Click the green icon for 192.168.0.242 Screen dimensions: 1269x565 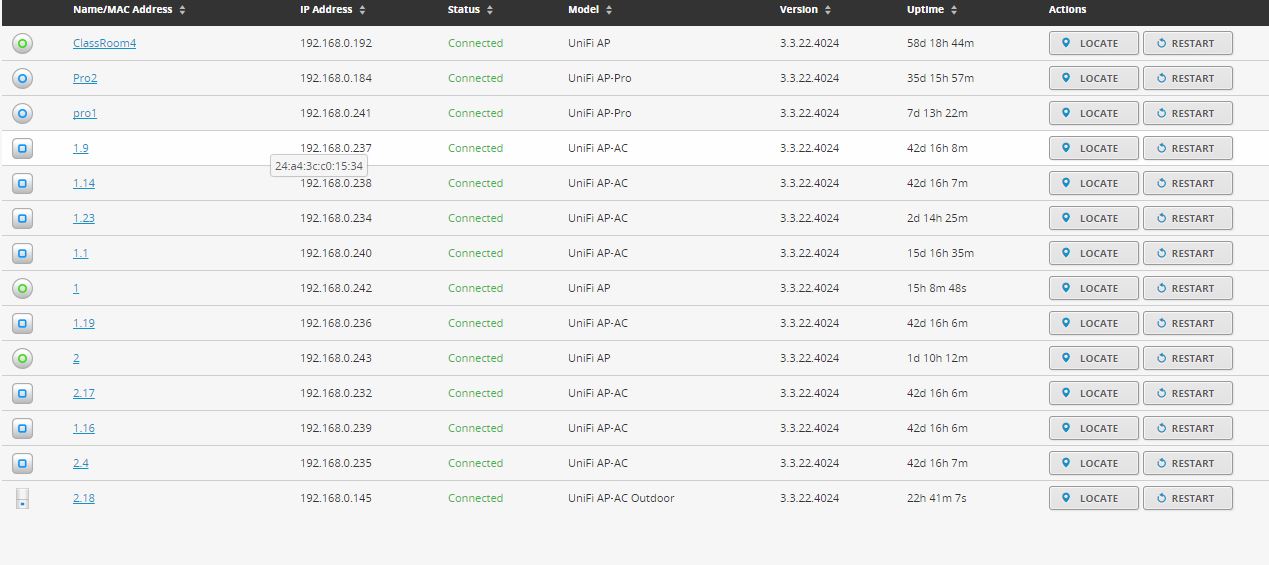[23, 289]
